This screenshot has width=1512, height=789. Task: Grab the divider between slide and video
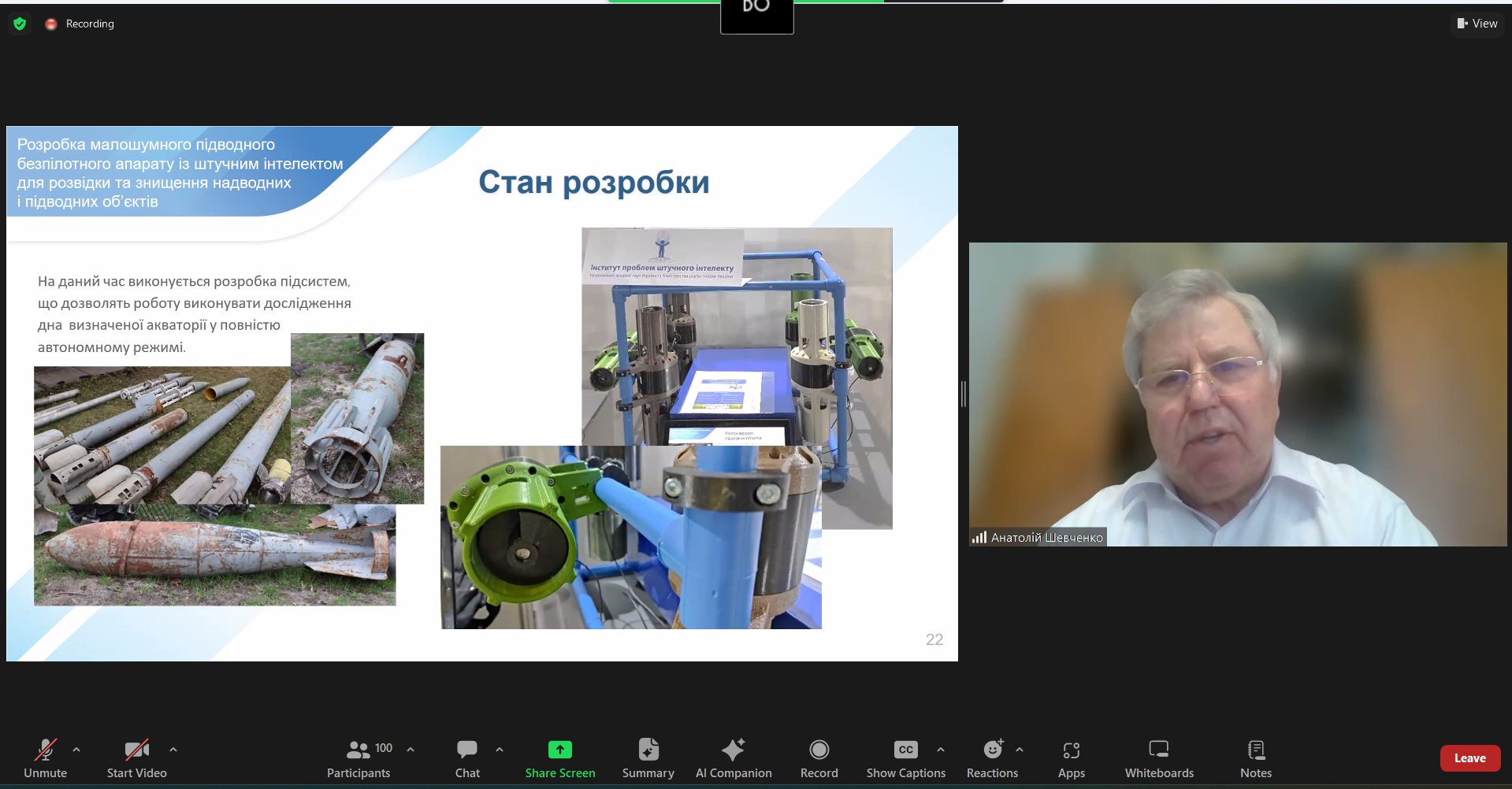[x=964, y=394]
